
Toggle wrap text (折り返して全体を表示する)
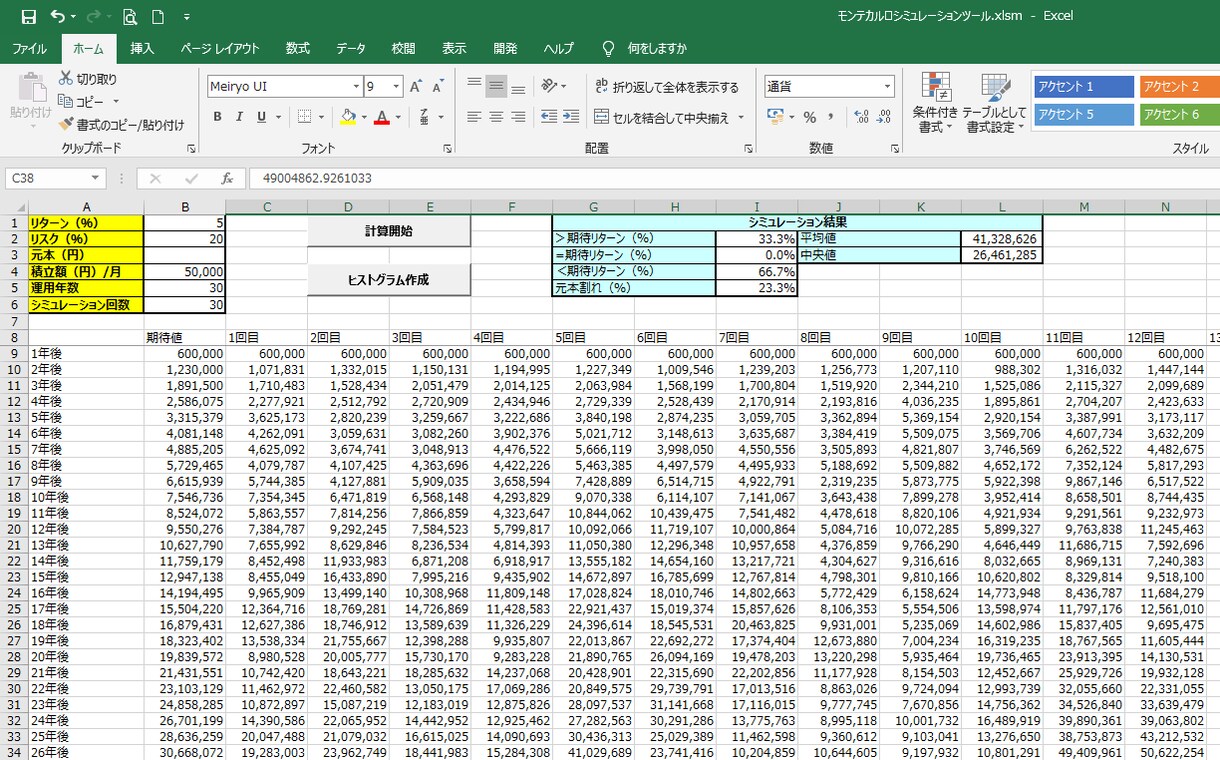[666, 87]
